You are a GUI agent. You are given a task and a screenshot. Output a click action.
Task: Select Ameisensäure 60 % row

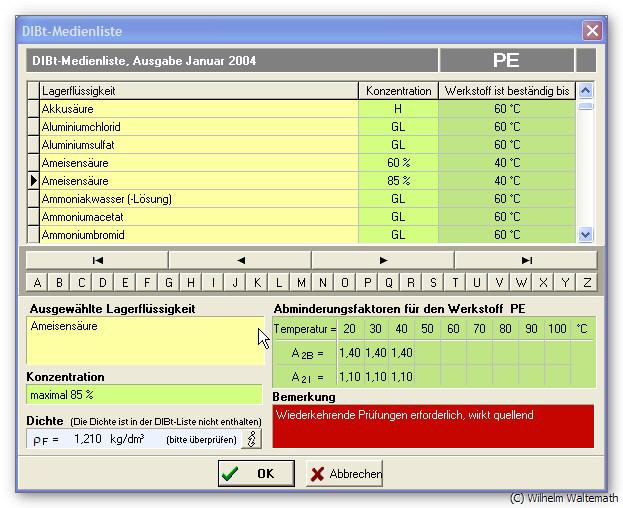click(x=198, y=163)
